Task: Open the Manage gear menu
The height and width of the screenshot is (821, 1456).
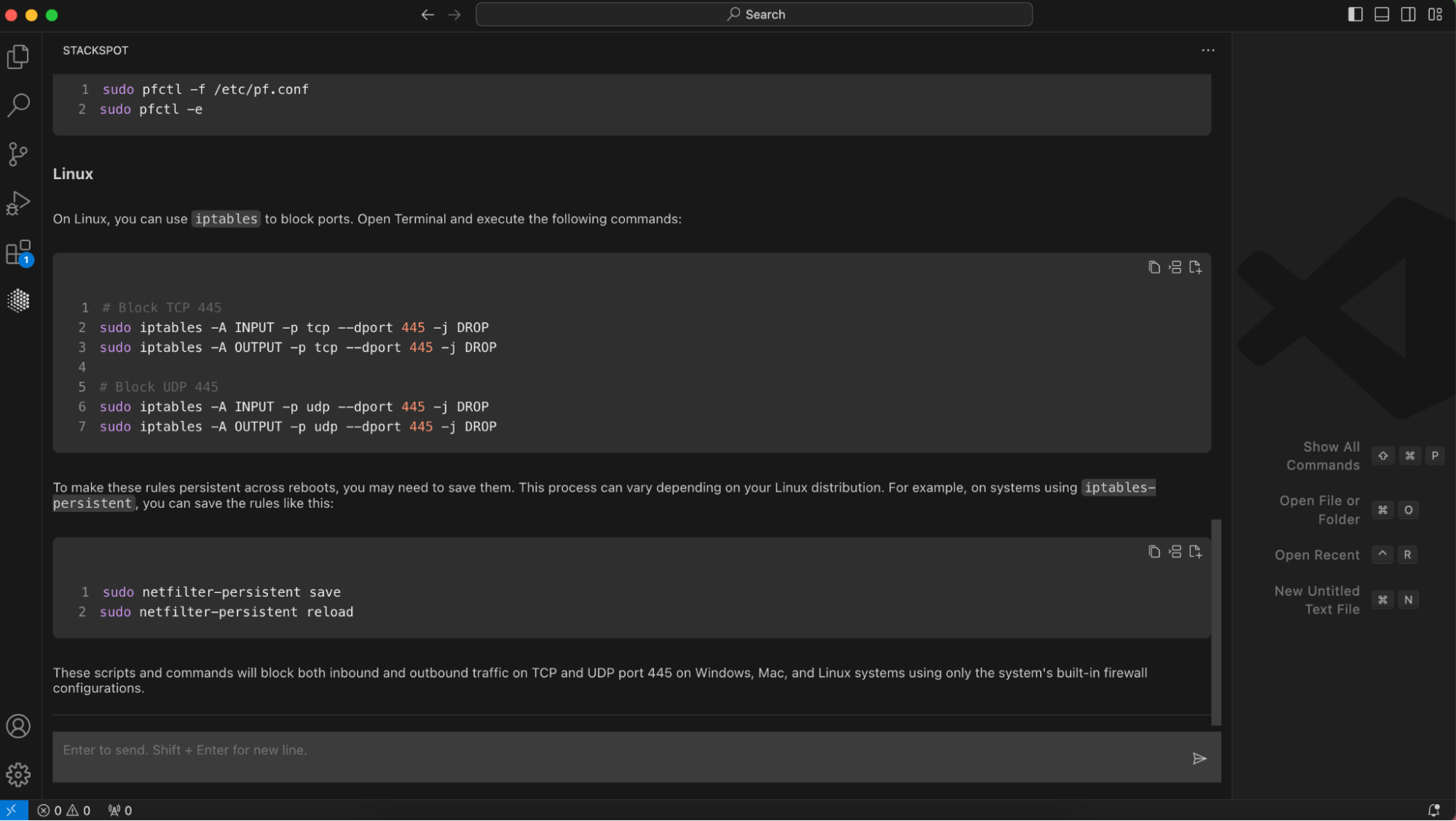Action: point(18,774)
